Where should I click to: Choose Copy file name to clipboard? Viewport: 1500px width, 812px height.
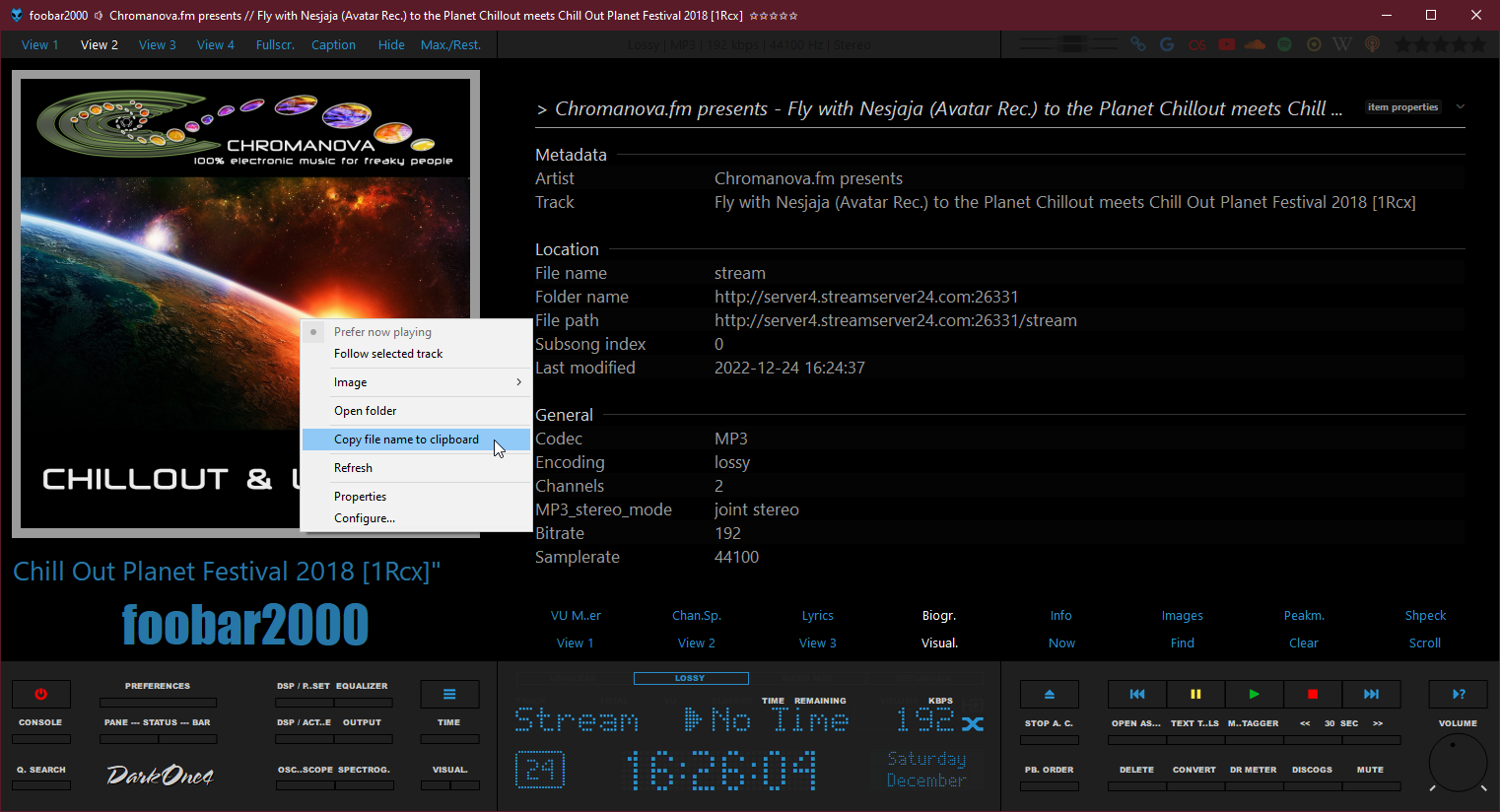click(x=406, y=440)
